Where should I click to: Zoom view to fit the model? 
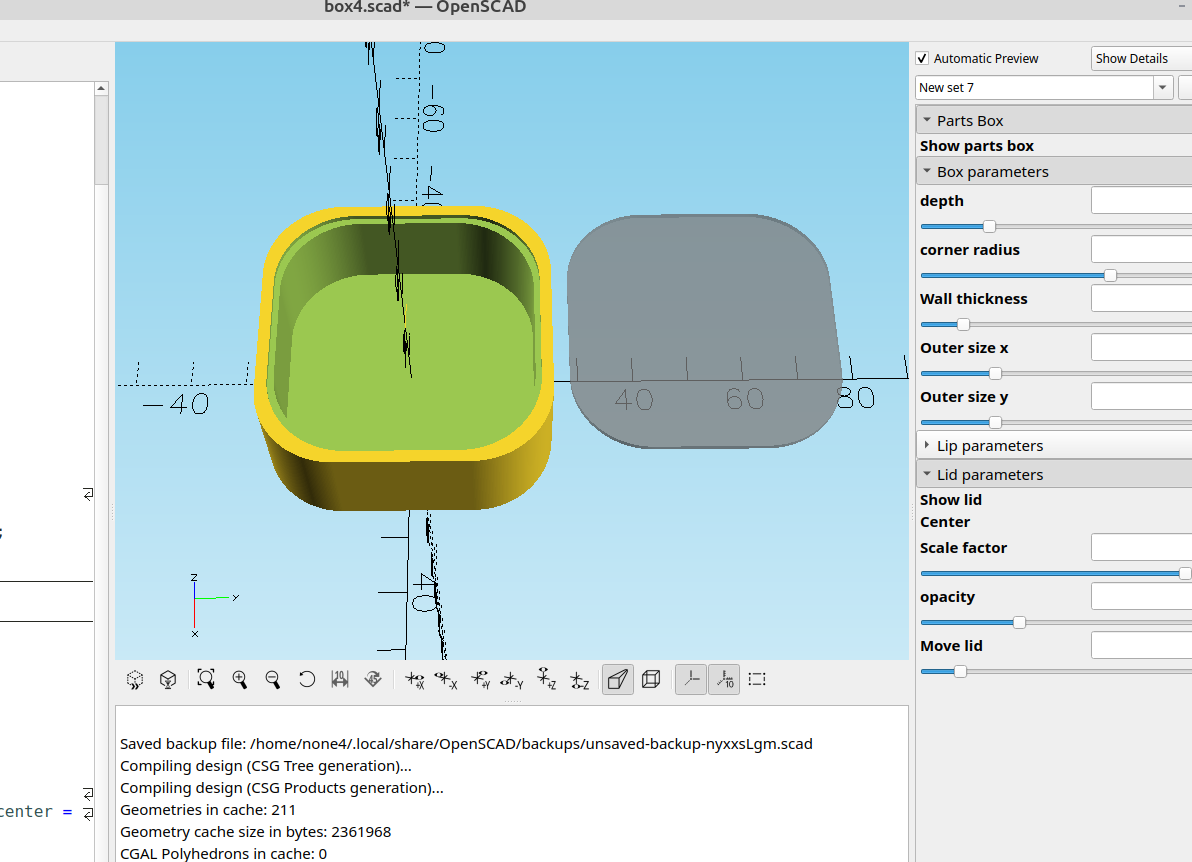(x=206, y=679)
